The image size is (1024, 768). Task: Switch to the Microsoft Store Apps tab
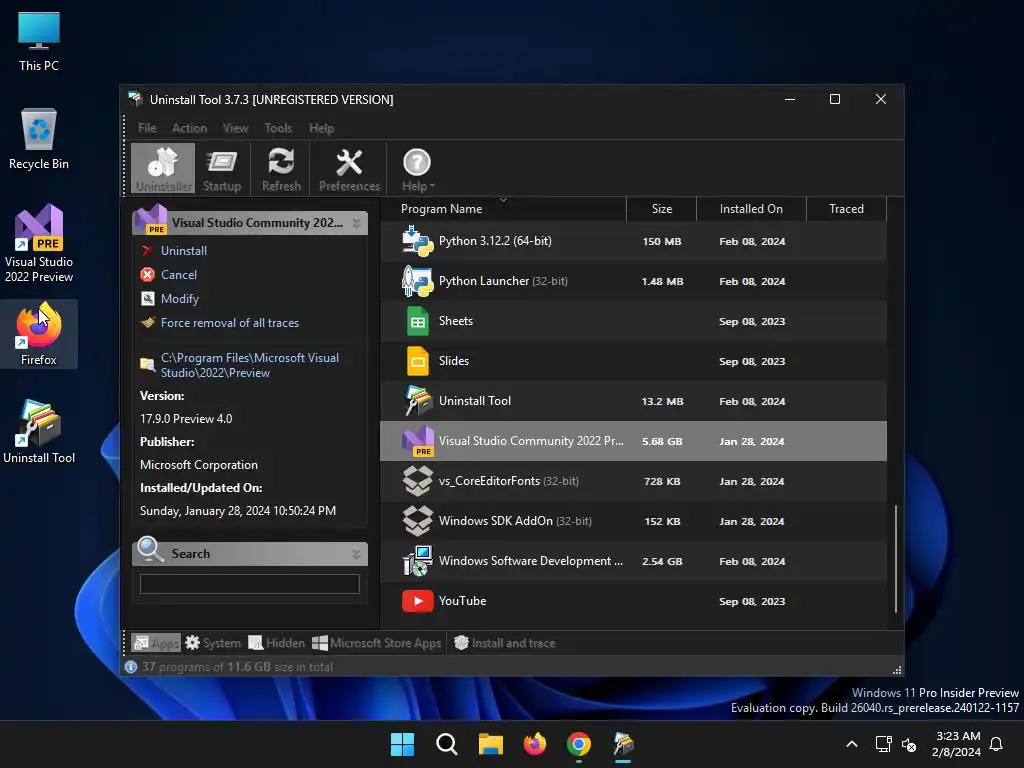[377, 643]
